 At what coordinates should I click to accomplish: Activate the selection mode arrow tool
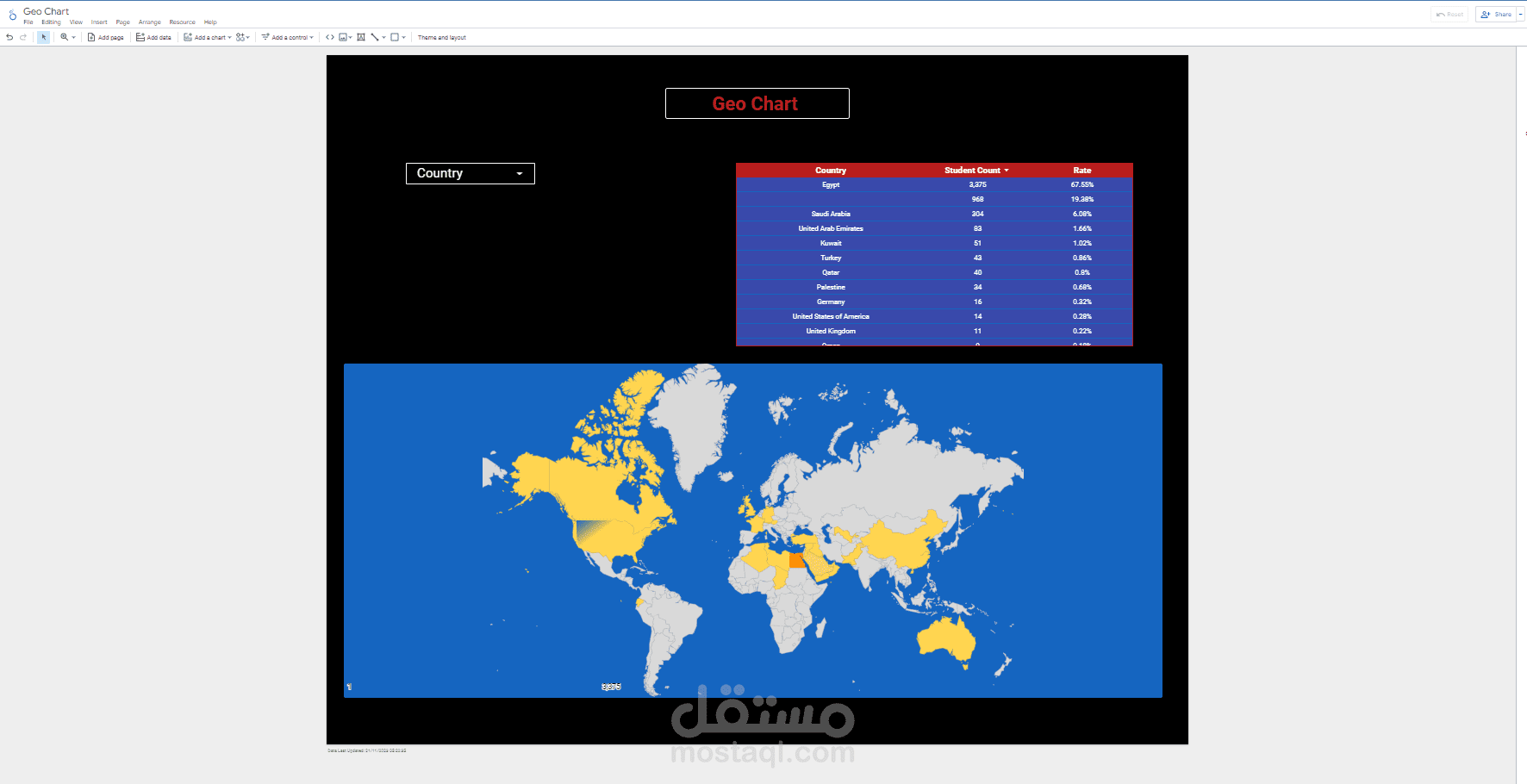(x=43, y=37)
